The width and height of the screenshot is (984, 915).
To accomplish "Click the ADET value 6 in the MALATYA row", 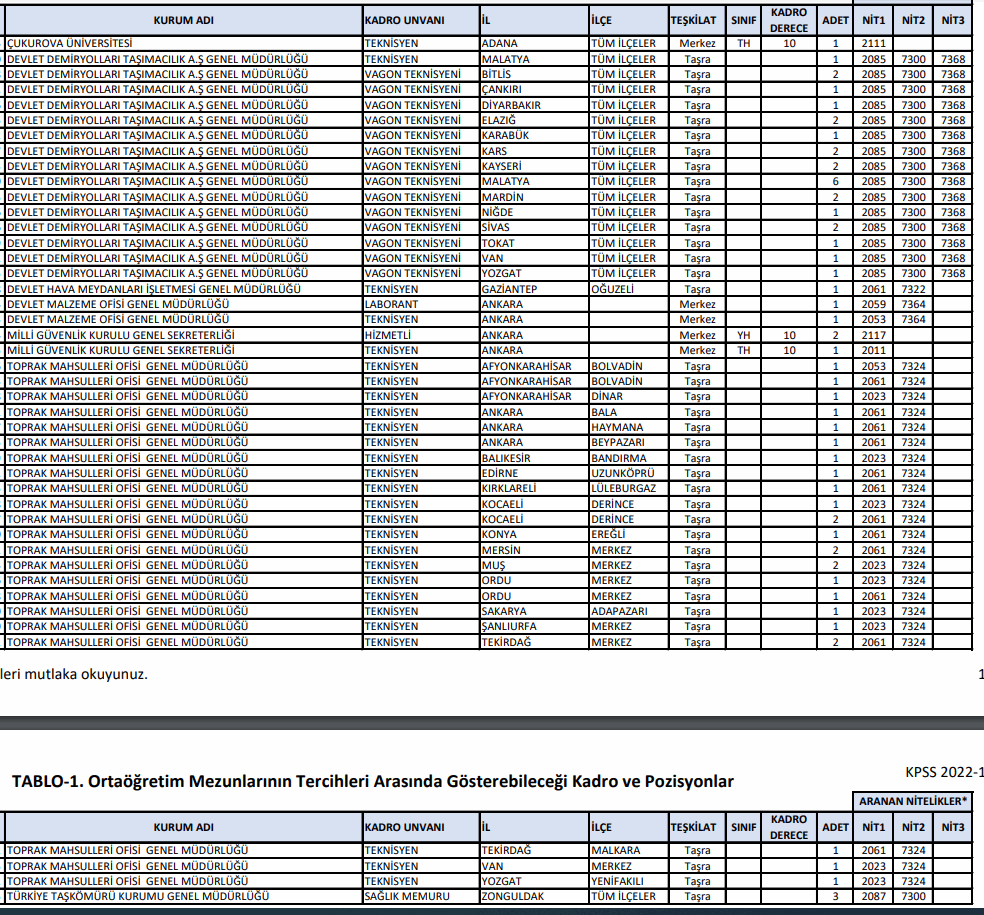I will 835,181.
